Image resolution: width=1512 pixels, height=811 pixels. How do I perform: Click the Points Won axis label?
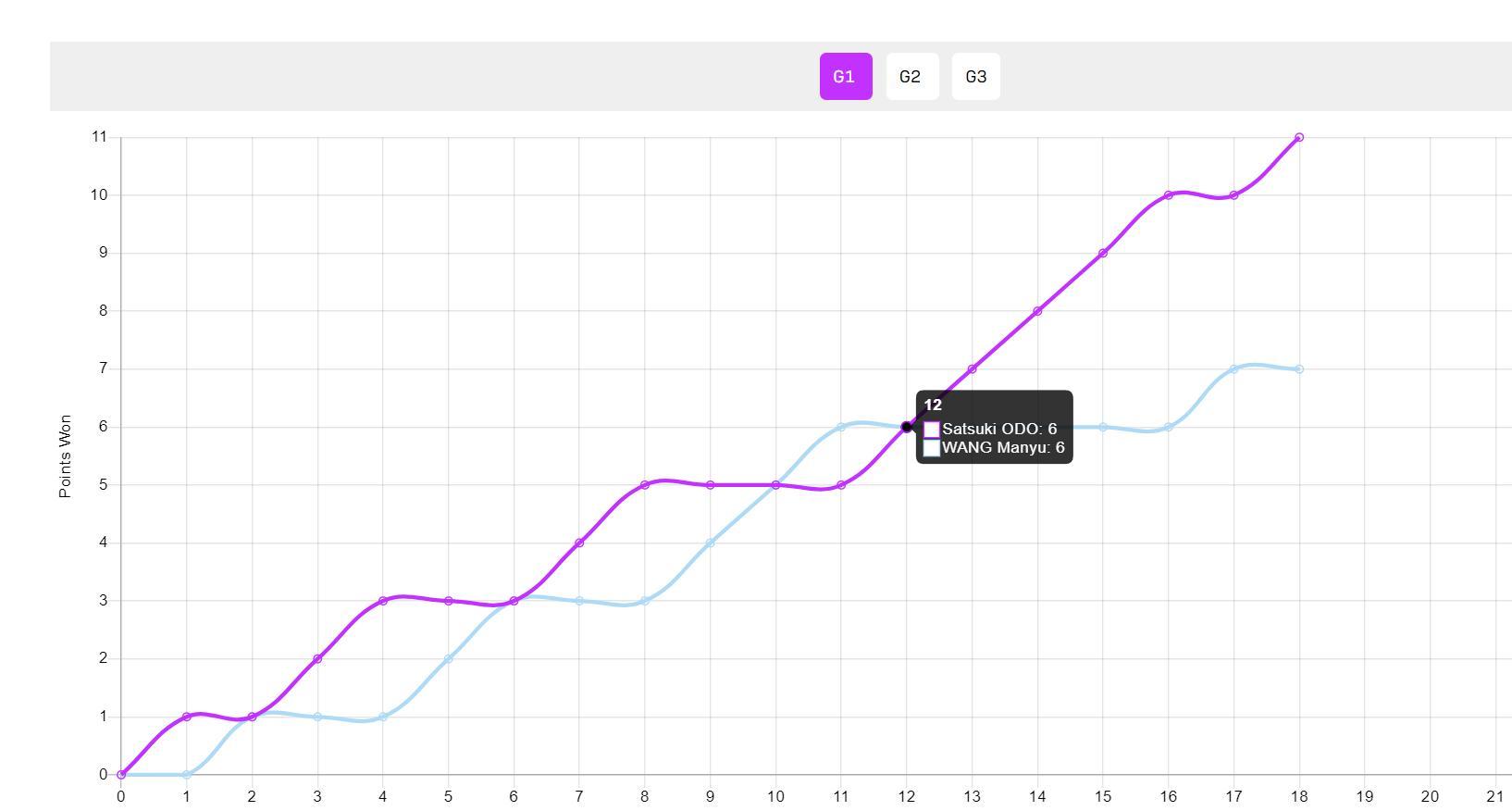coord(65,456)
